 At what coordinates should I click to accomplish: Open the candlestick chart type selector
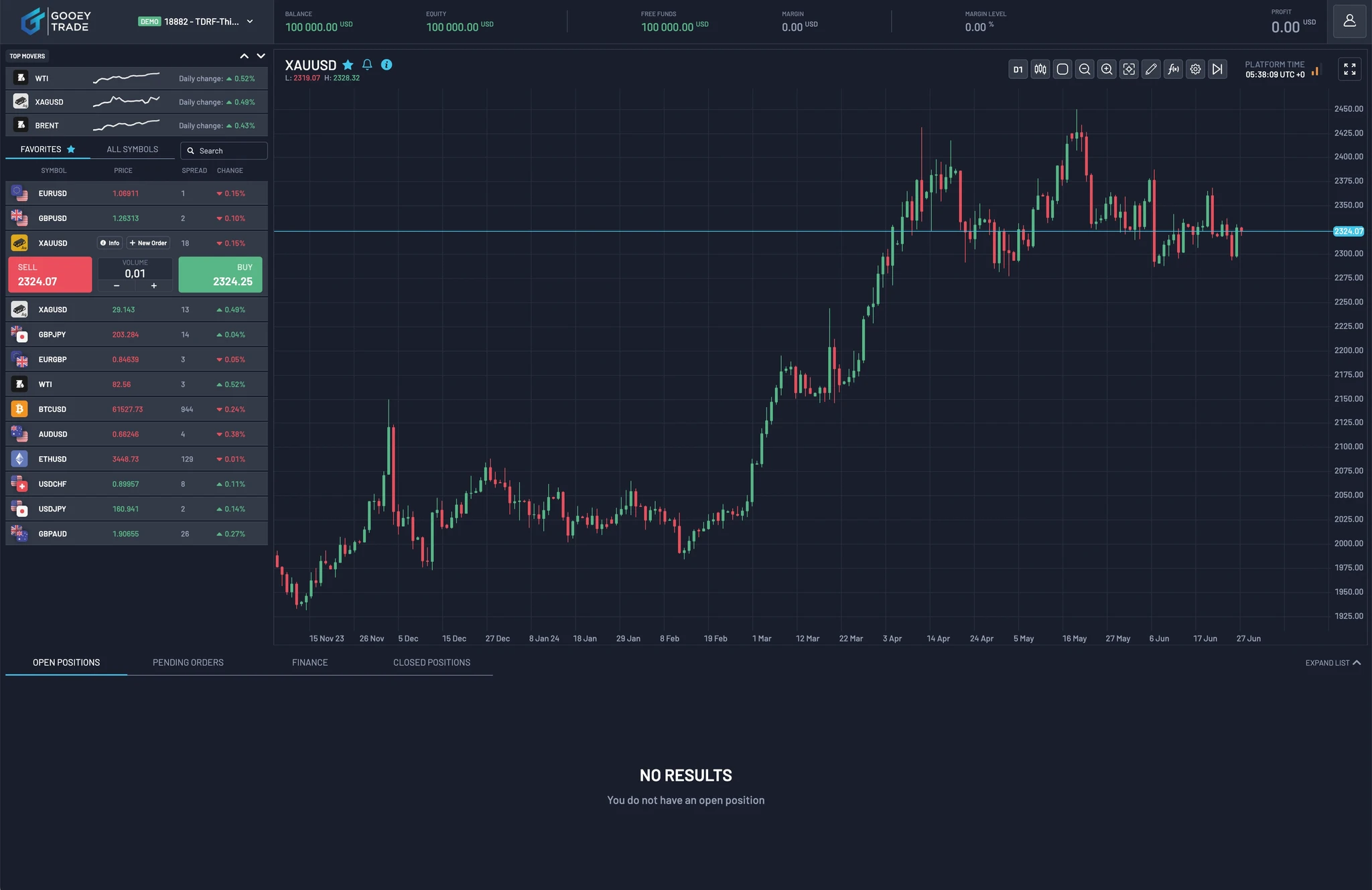coord(1040,69)
